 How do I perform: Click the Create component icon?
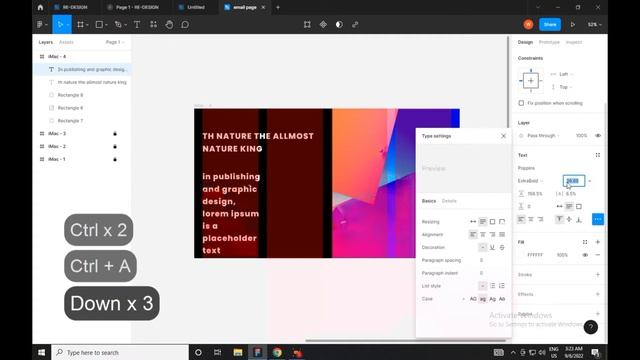pyautogui.click(x=323, y=24)
